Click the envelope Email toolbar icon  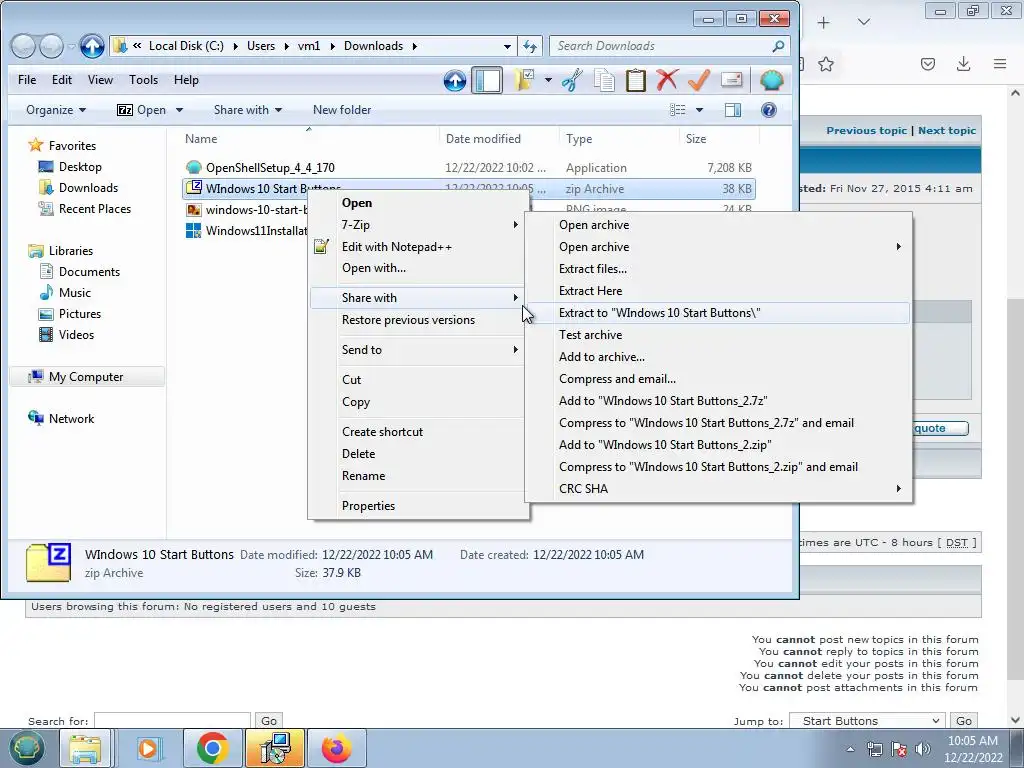pos(731,80)
